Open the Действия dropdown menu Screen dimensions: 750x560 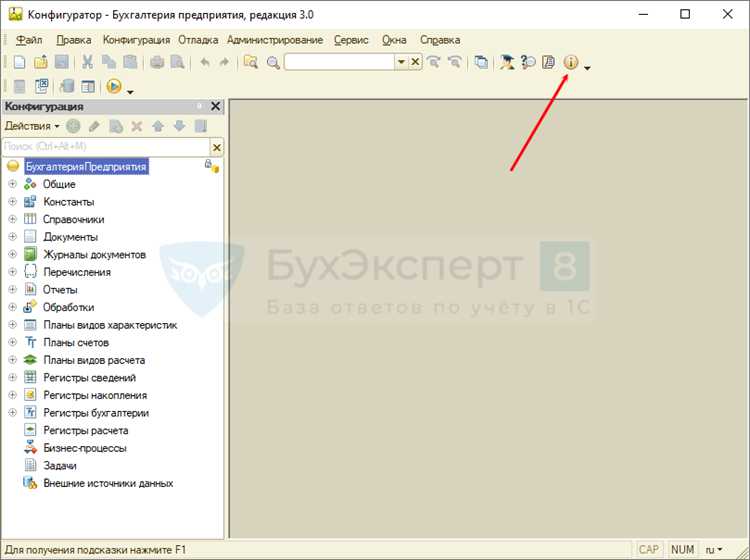pos(32,126)
